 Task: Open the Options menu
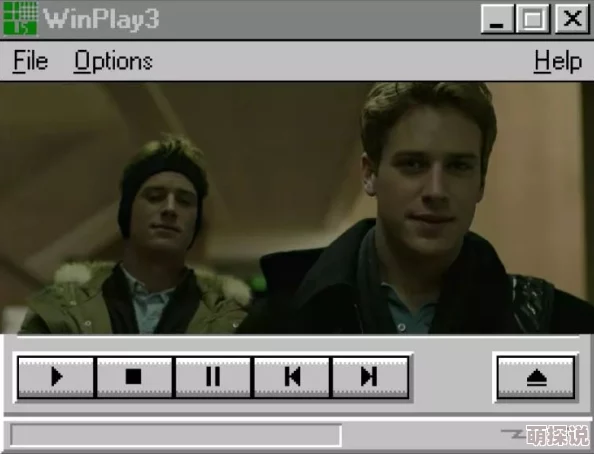(x=113, y=61)
